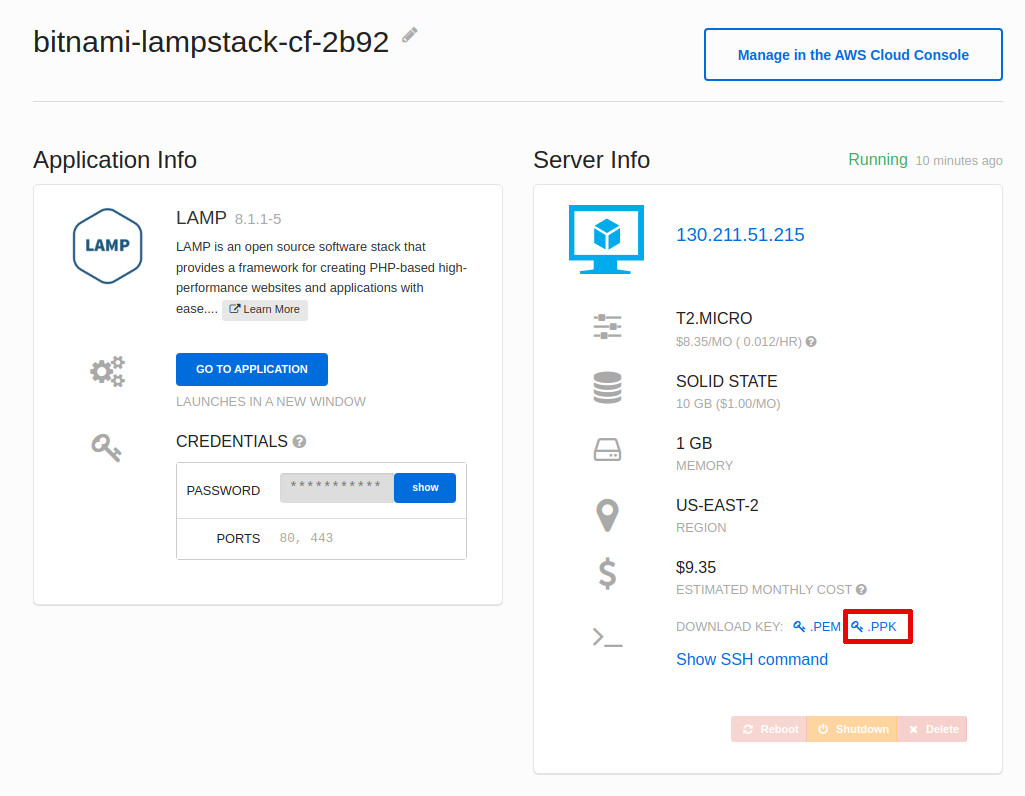Click the ports value 80, 443
This screenshot has width=1025, height=796.
[x=306, y=538]
